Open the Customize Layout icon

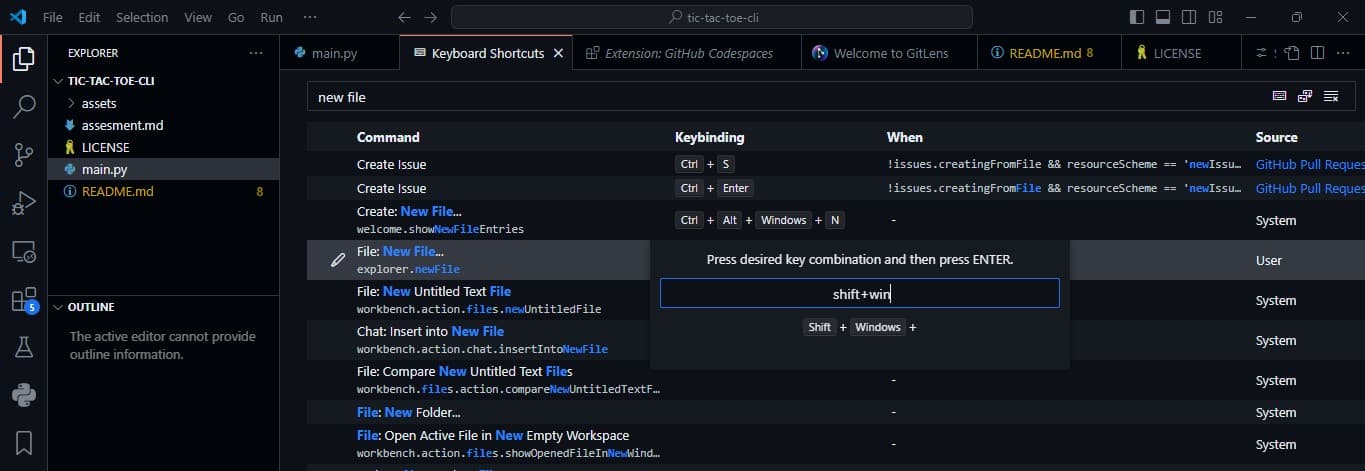pyautogui.click(x=1215, y=17)
